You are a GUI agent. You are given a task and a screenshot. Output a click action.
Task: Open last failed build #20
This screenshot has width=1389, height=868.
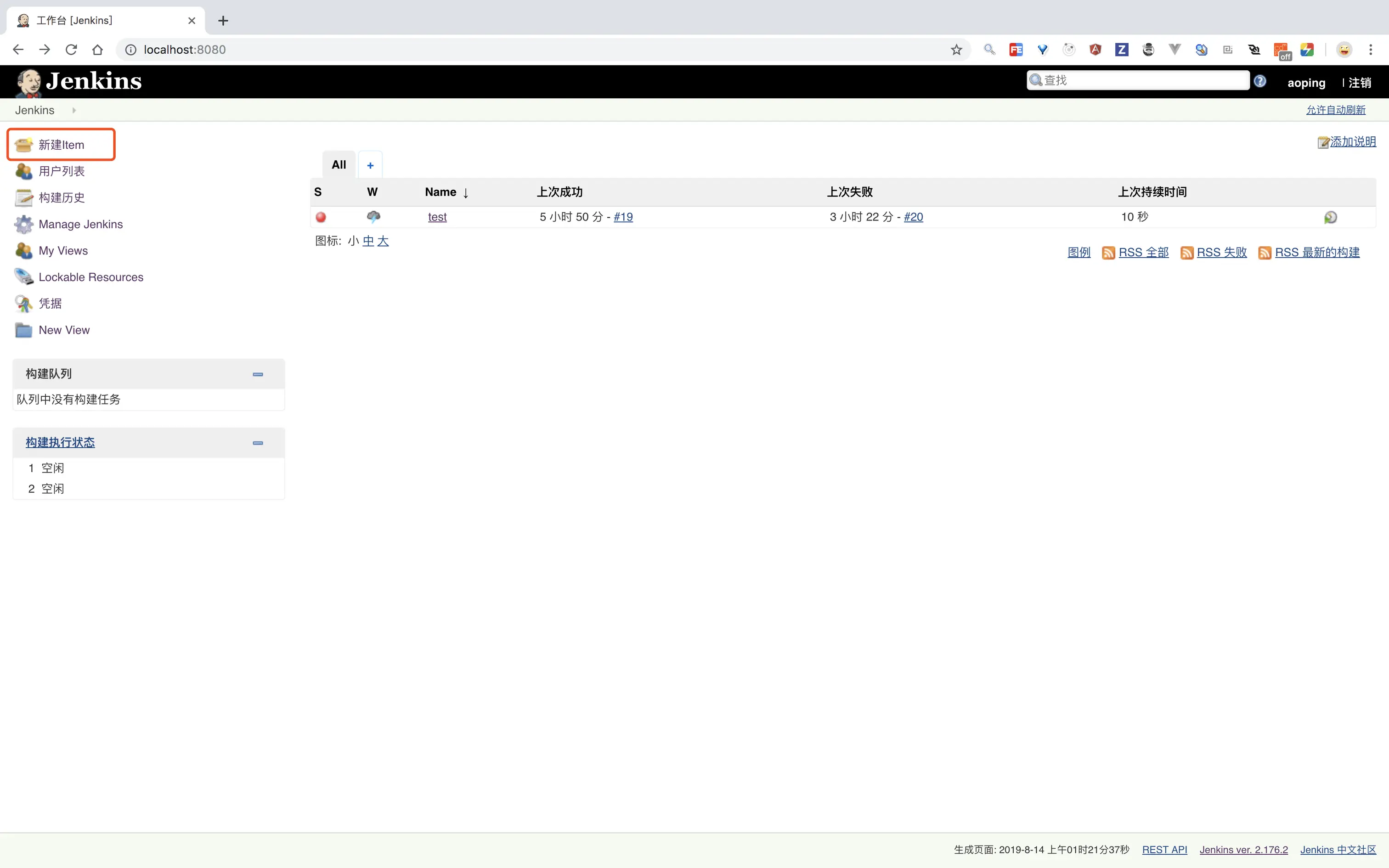(x=913, y=217)
